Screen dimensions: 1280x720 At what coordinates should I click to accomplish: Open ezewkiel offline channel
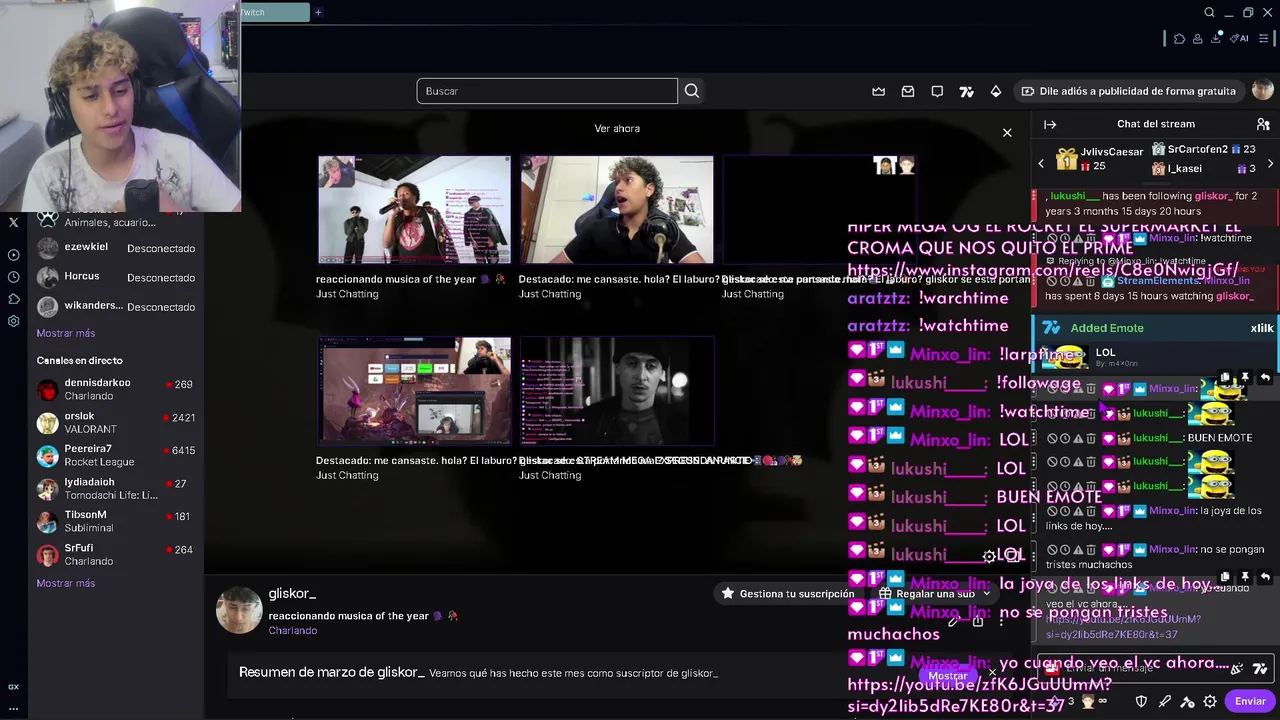coord(115,248)
